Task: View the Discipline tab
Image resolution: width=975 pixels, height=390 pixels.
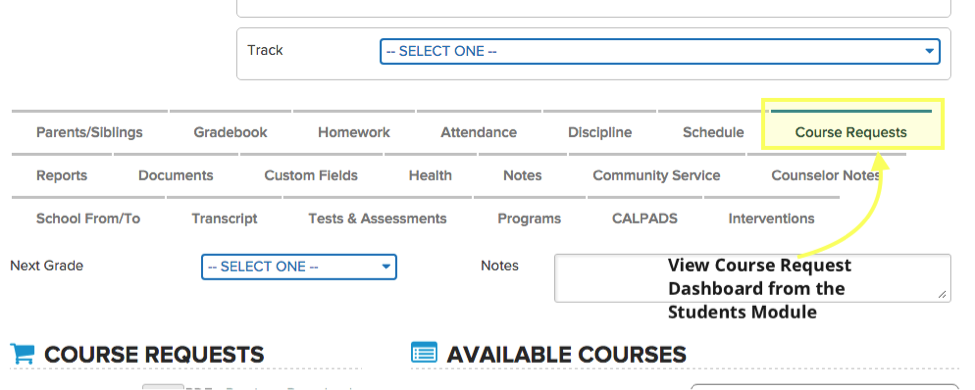Action: [600, 132]
